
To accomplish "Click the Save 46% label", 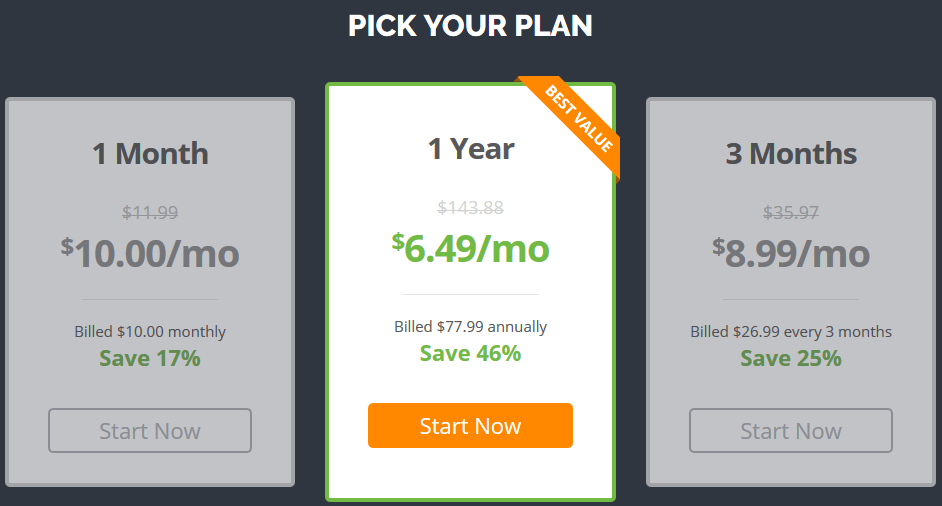I will click(470, 353).
